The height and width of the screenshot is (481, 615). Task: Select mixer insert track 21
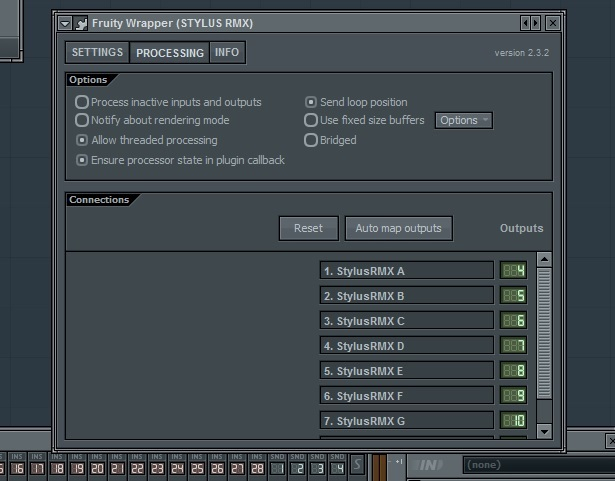pyautogui.click(x=117, y=466)
